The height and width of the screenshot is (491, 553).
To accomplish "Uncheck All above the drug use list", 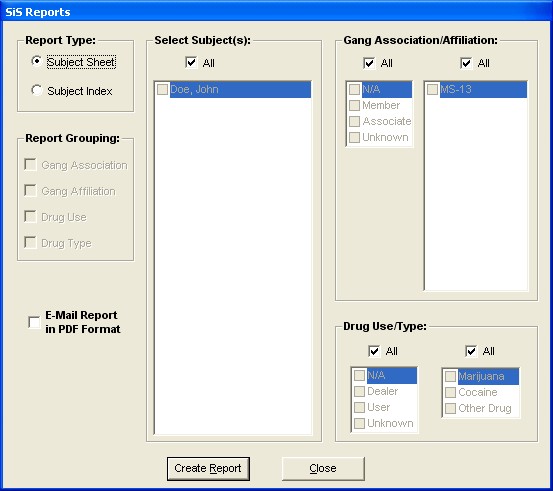I will click(x=374, y=351).
